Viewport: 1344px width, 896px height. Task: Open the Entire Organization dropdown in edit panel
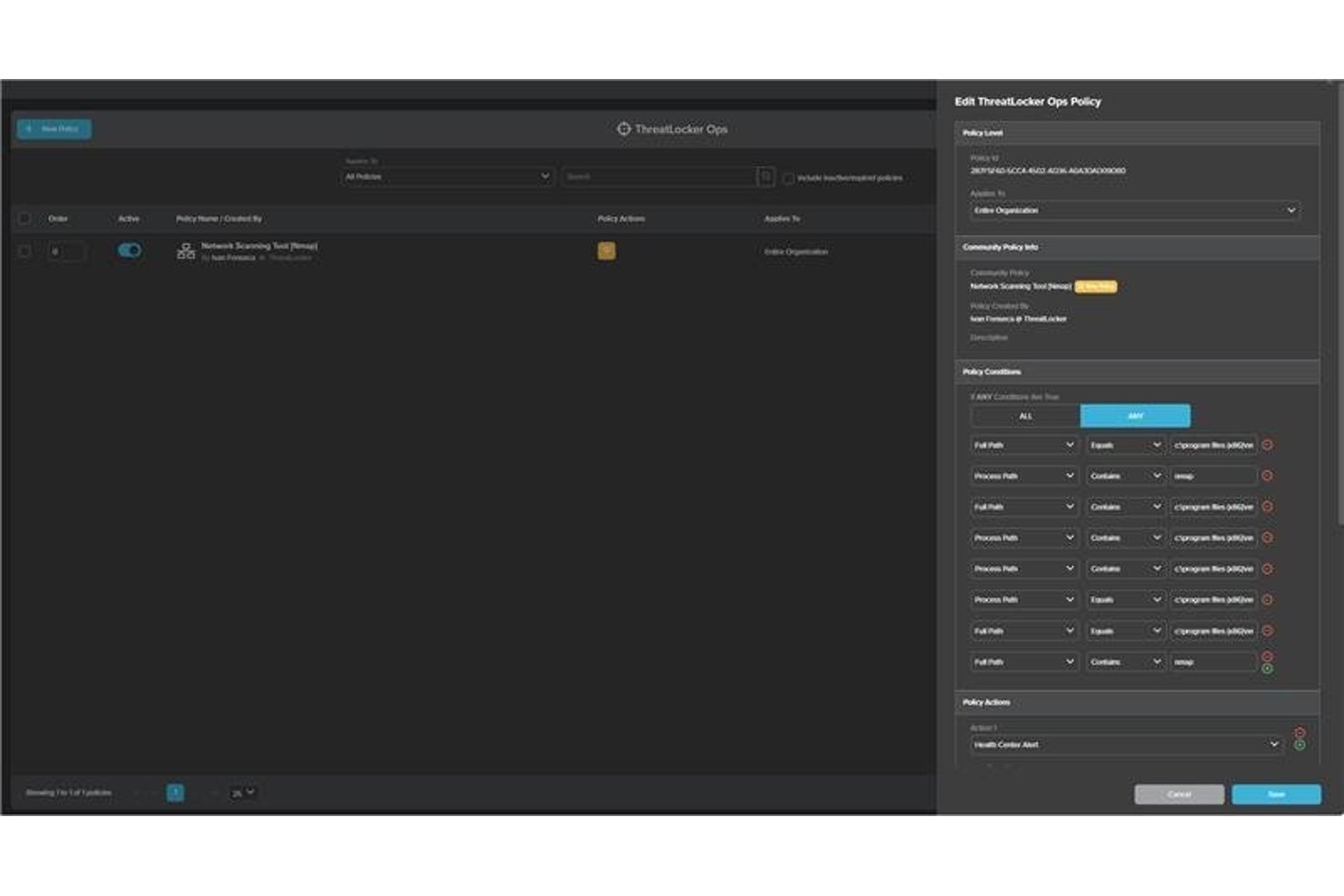(x=1134, y=211)
